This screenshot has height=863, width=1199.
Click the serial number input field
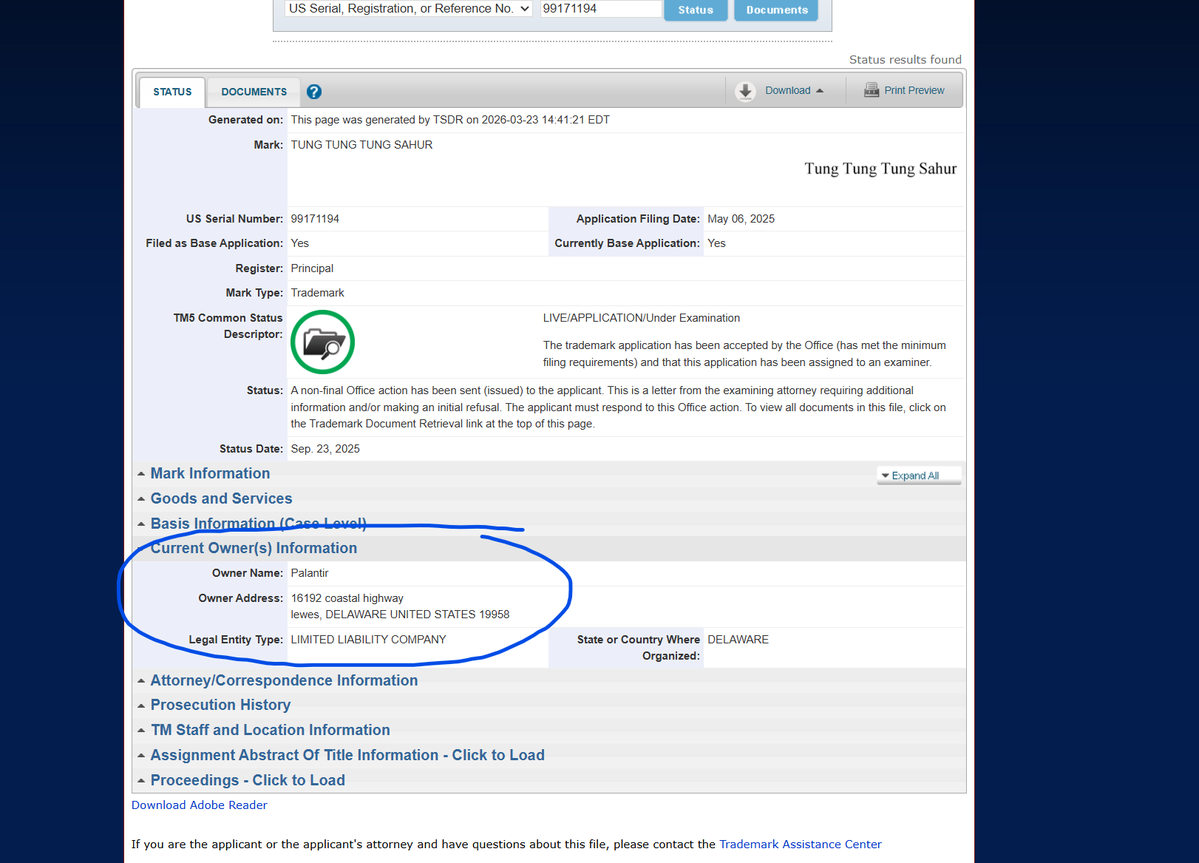coord(600,8)
